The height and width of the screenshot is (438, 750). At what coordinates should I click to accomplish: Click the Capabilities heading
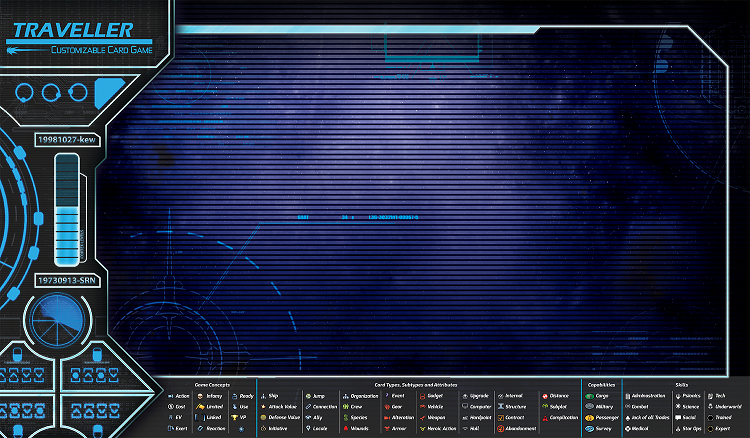pos(601,385)
